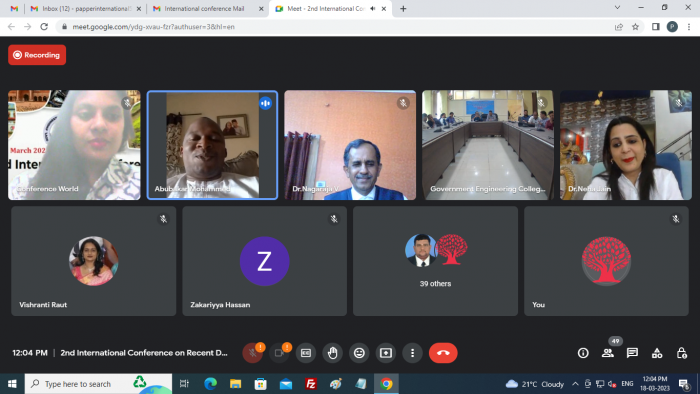Open meeting details info icon
The height and width of the screenshot is (394, 700).
(583, 353)
